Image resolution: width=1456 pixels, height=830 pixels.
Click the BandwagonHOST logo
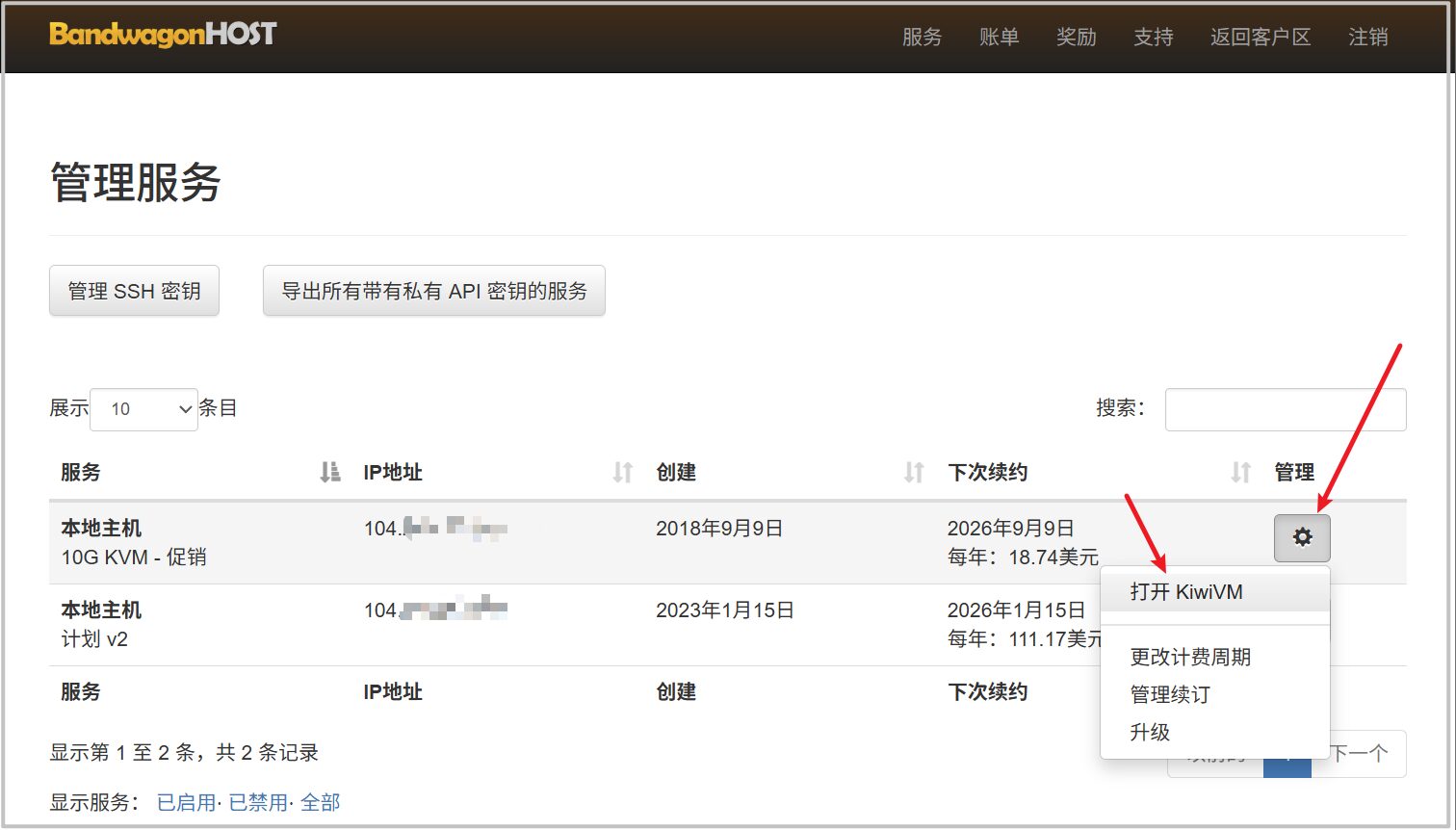163,36
